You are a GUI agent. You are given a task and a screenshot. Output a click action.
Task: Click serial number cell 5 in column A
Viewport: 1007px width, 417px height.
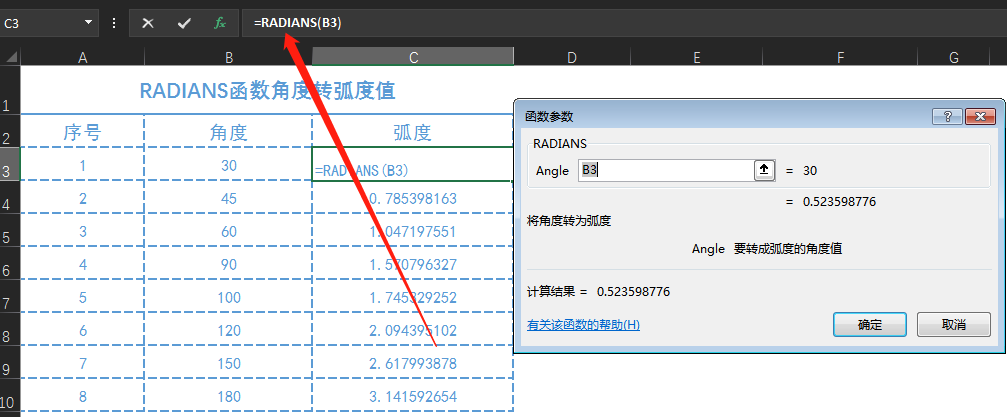pyautogui.click(x=82, y=297)
